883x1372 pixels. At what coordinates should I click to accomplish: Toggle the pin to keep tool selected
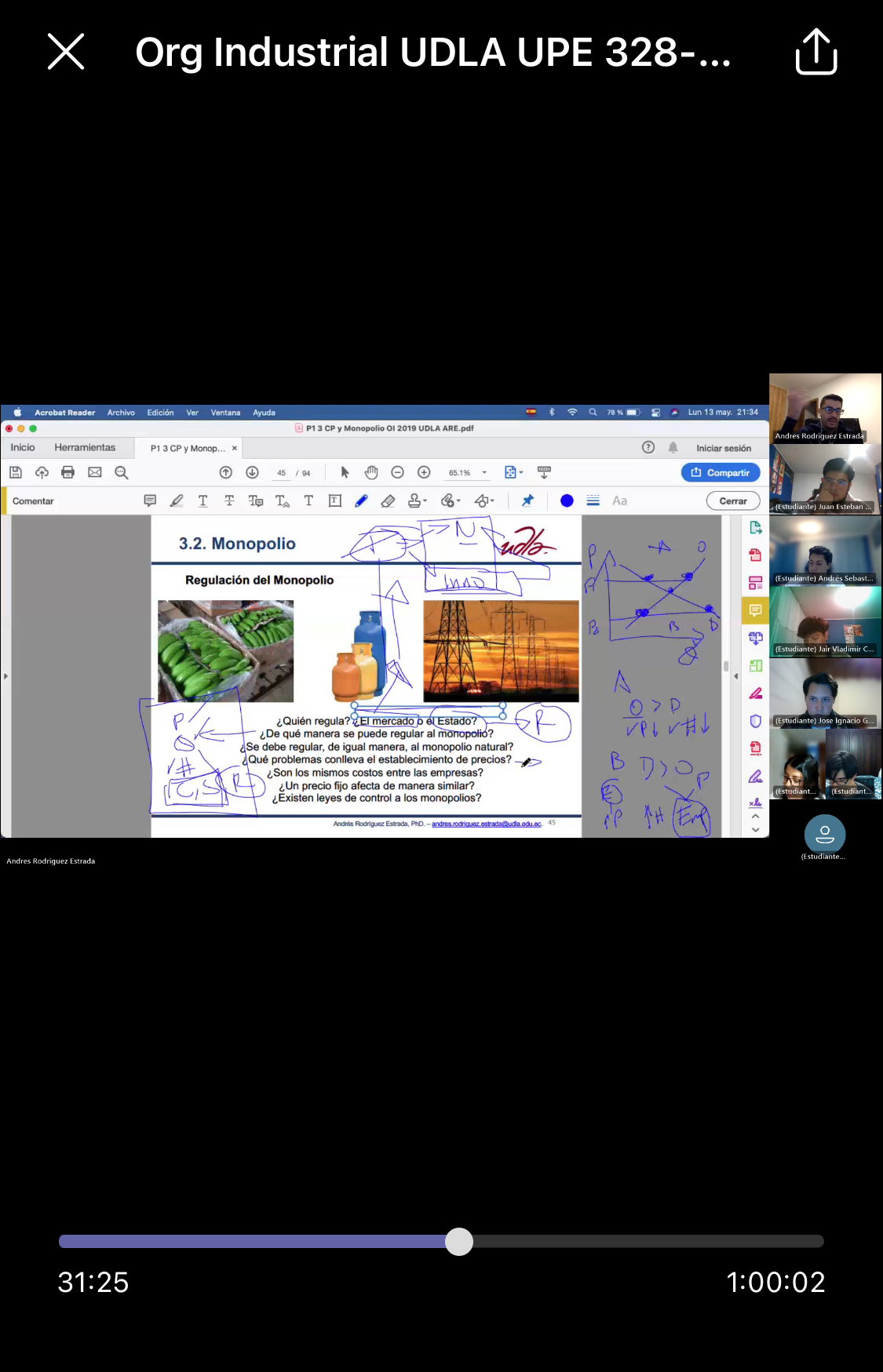pyautogui.click(x=527, y=500)
